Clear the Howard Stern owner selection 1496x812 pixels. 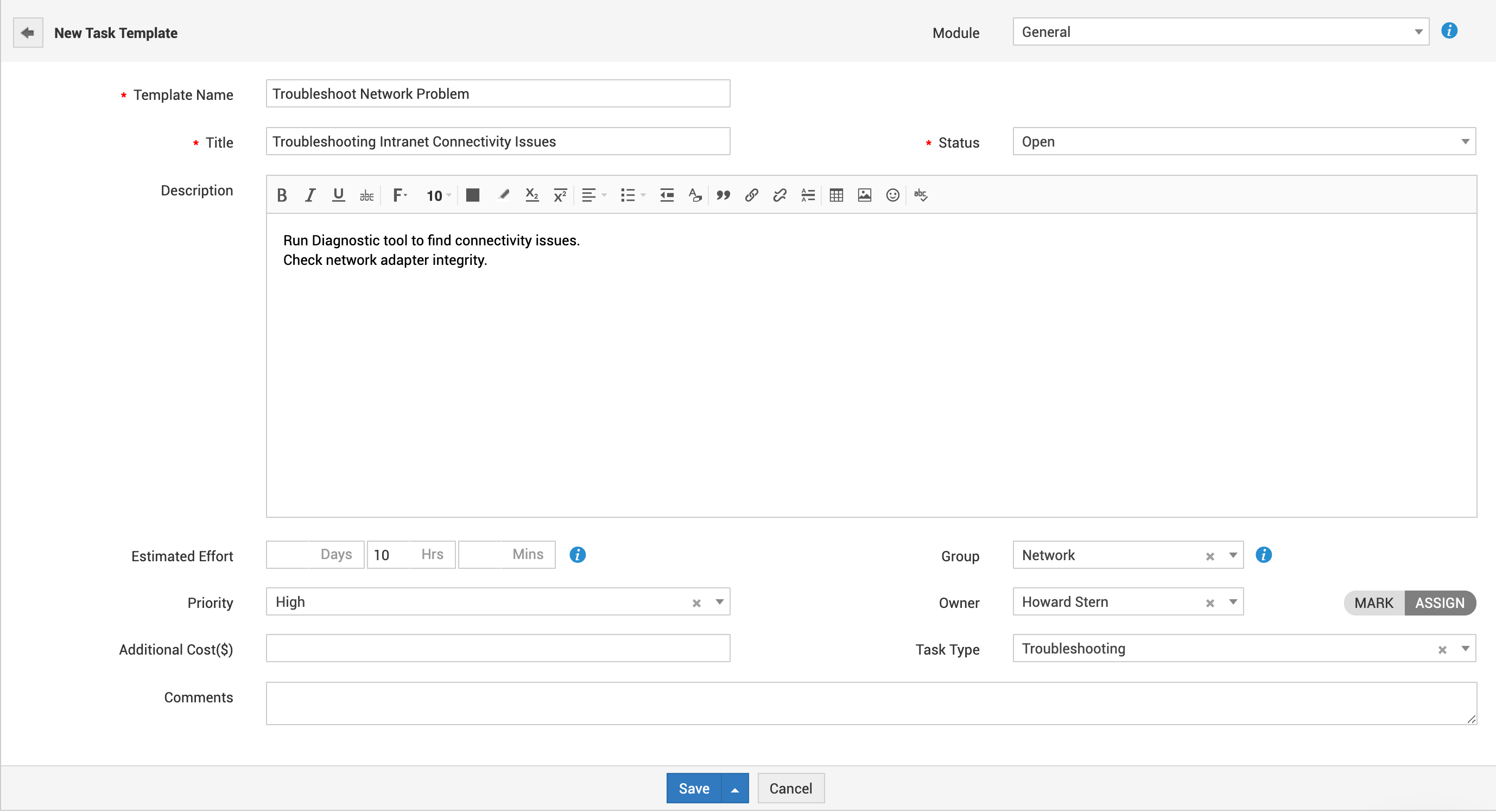click(1210, 604)
